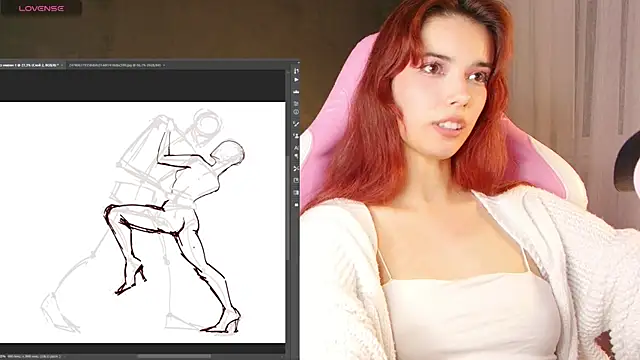Close the second jpg document tab
The image size is (640, 360).
coord(164,65)
